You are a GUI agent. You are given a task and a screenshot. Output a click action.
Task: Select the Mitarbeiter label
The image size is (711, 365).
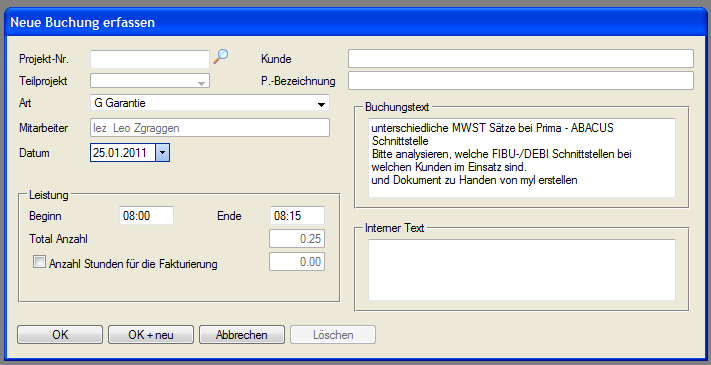[44, 128]
